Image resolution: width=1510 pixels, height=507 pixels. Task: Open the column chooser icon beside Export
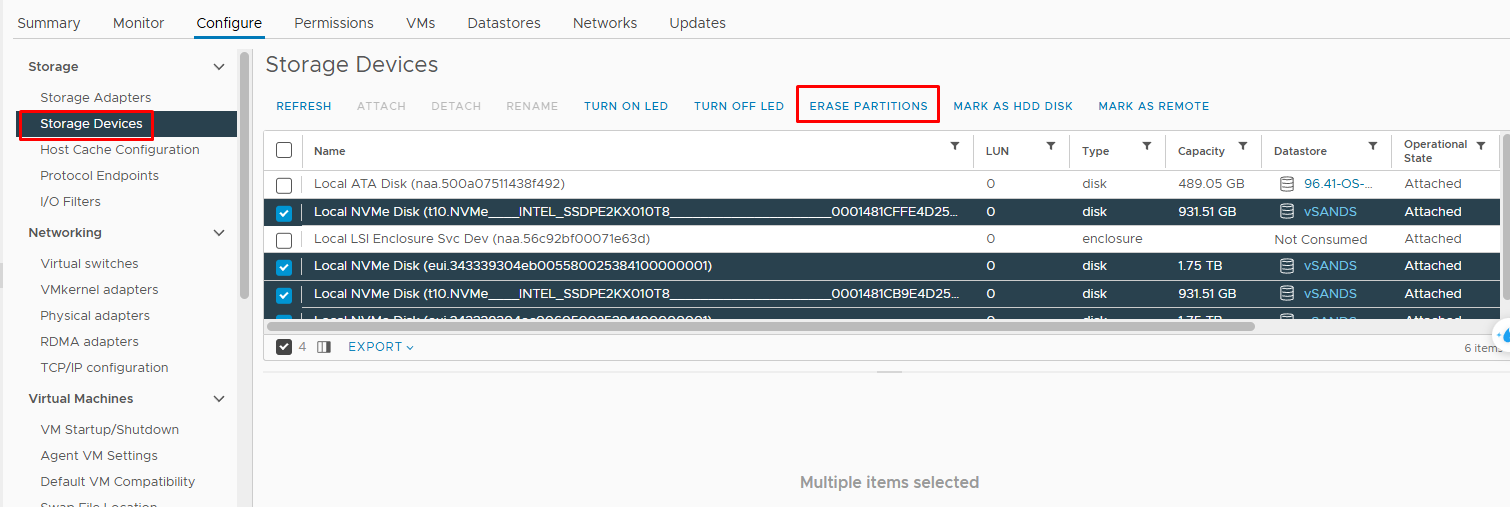(323, 347)
